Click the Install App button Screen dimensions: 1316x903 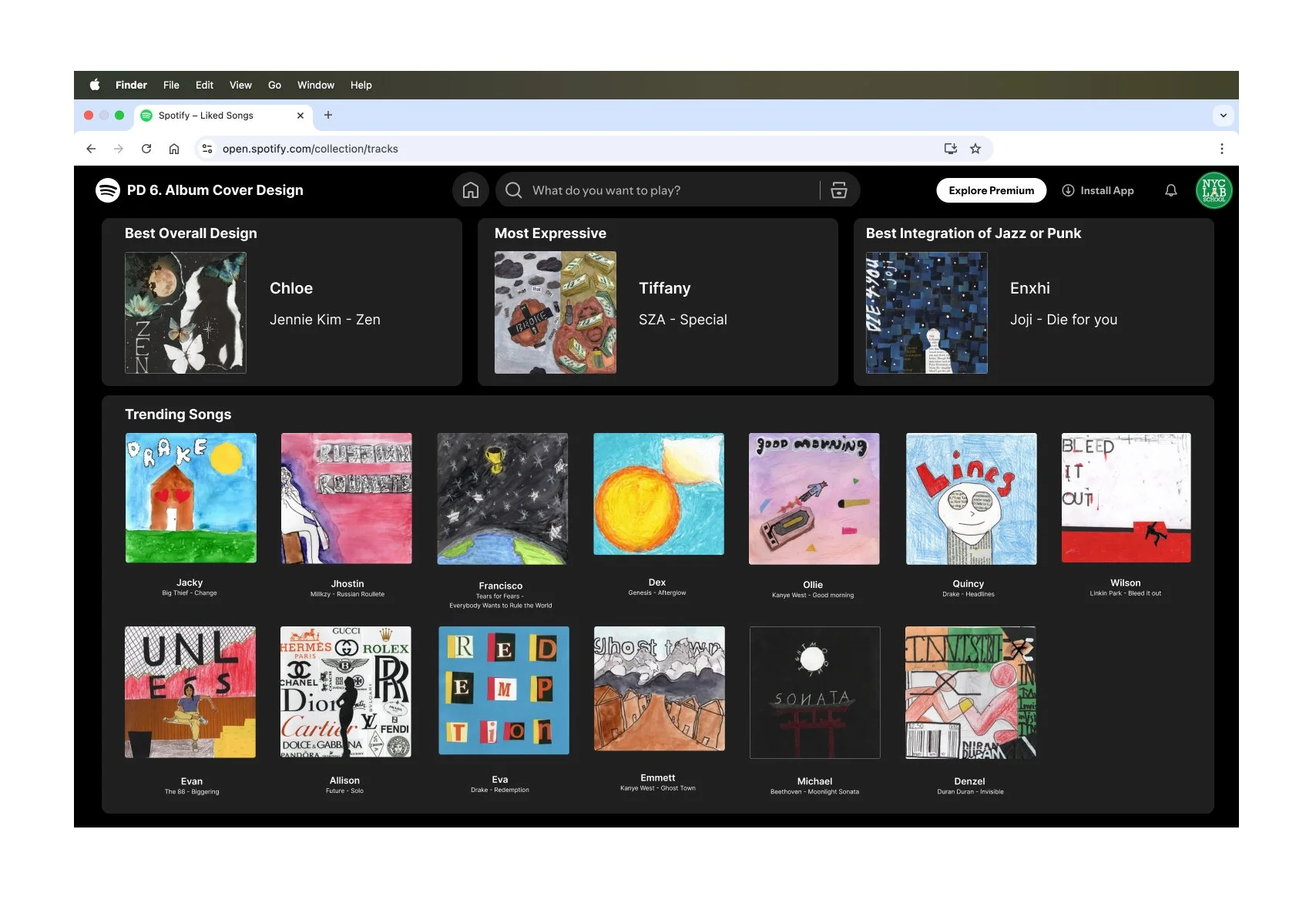tap(1098, 190)
